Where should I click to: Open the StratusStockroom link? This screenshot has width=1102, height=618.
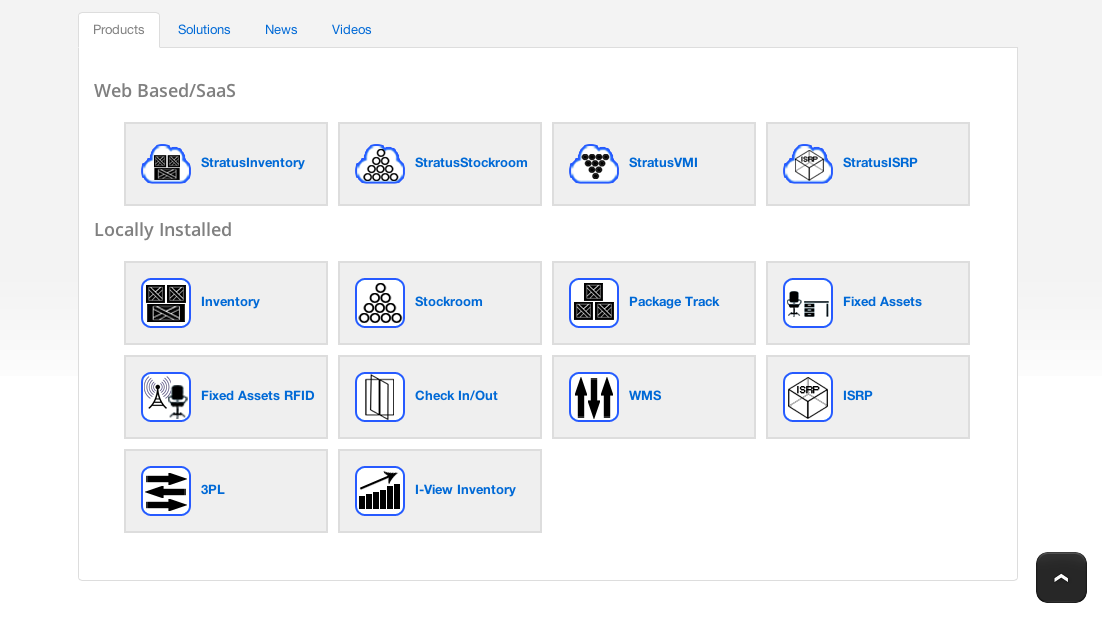[471, 162]
